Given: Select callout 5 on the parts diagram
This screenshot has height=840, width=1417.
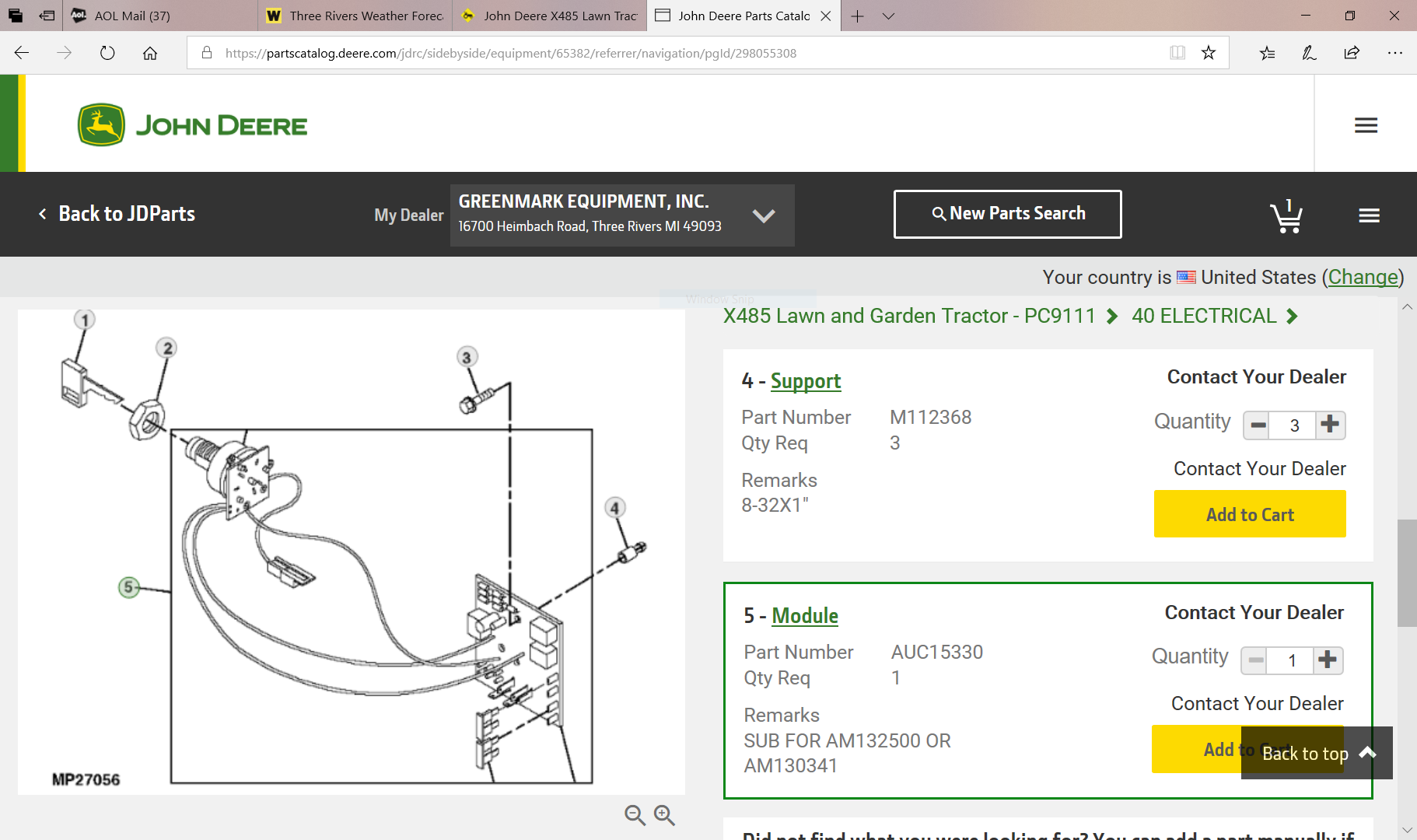Looking at the screenshot, I should [129, 586].
